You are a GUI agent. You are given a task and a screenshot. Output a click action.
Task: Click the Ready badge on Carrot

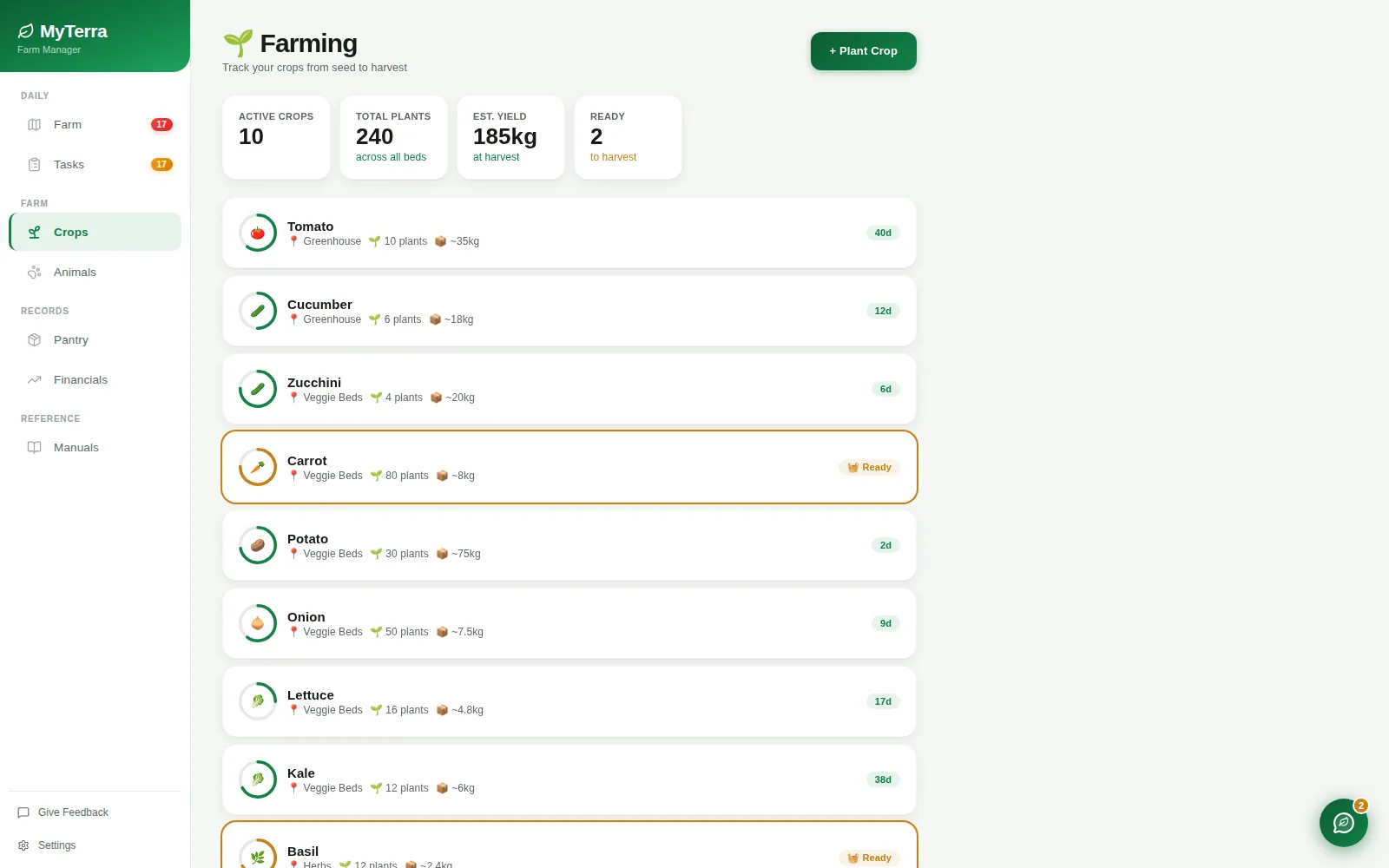869,467
